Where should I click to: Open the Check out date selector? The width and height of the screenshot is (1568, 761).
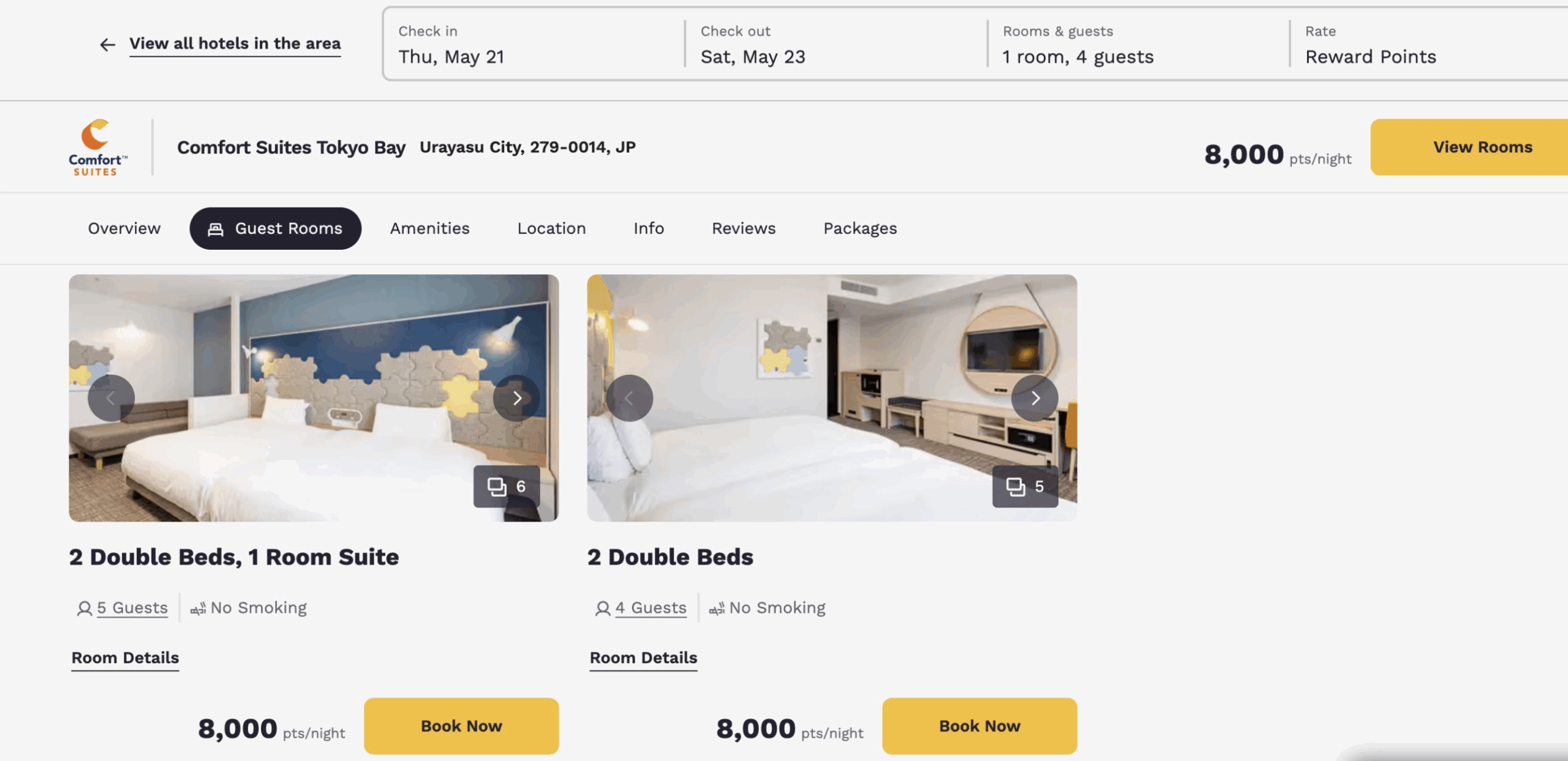point(836,44)
